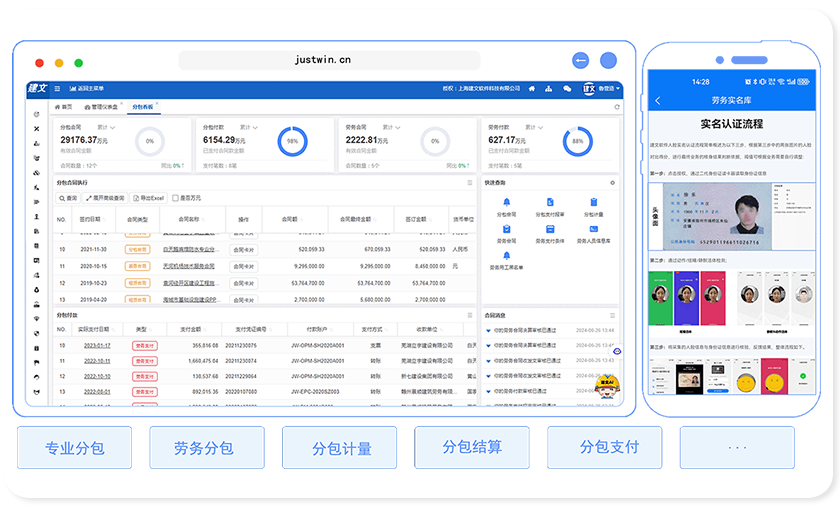
Task: Click the home icon in the top header
Action: click(531, 89)
